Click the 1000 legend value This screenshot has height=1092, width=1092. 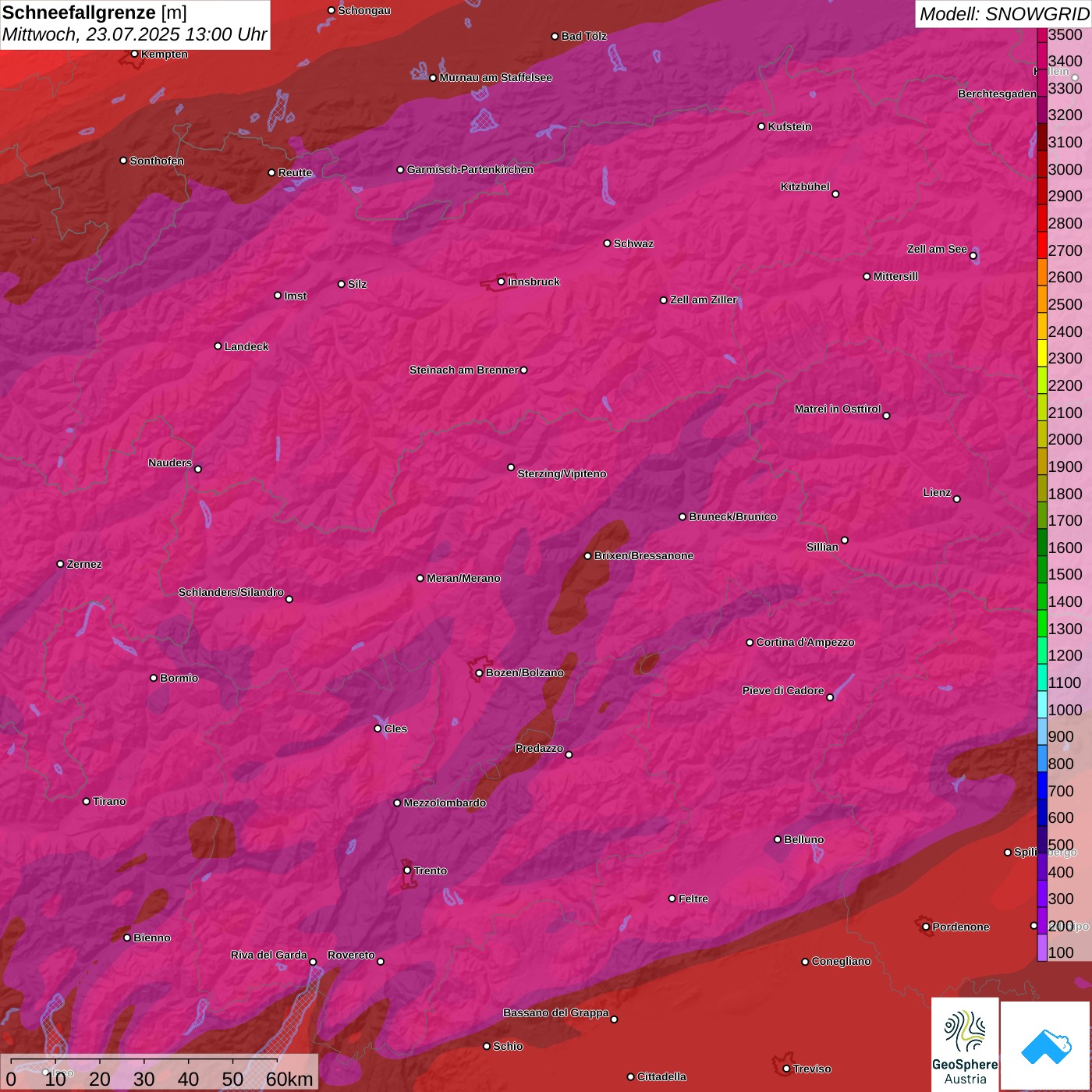[x=1065, y=710]
